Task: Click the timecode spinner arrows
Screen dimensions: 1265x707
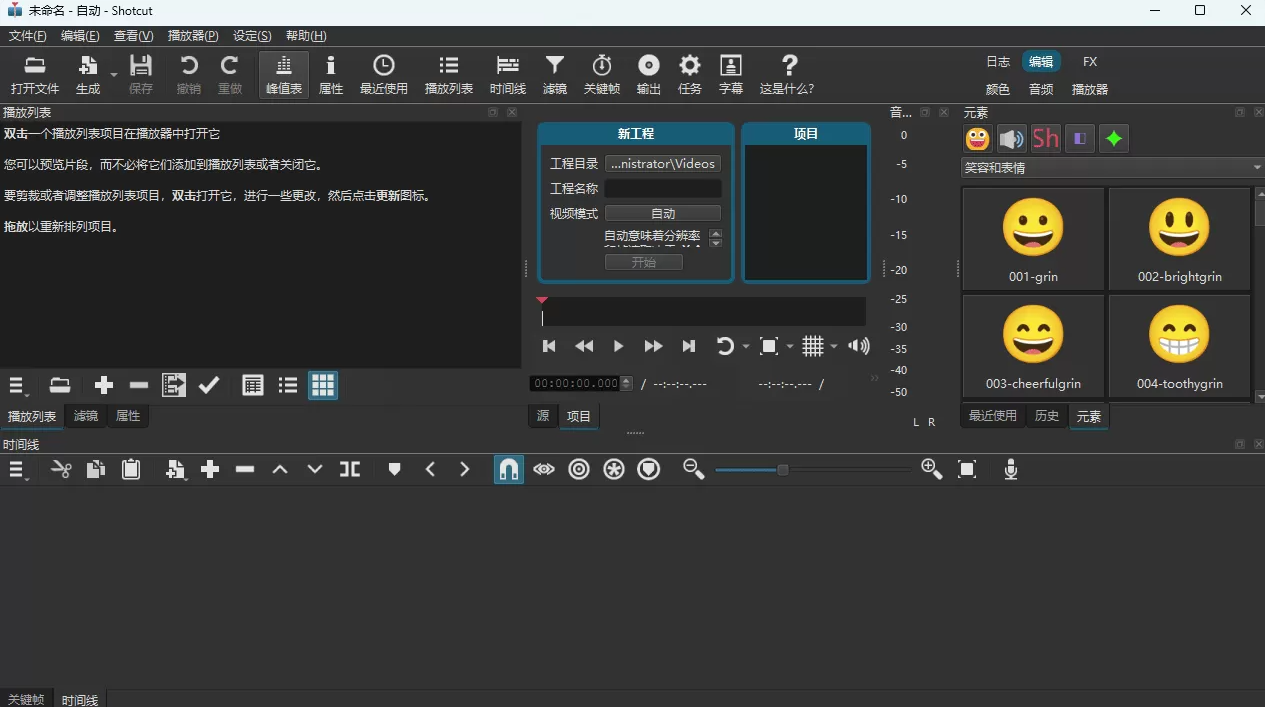Action: 627,383
